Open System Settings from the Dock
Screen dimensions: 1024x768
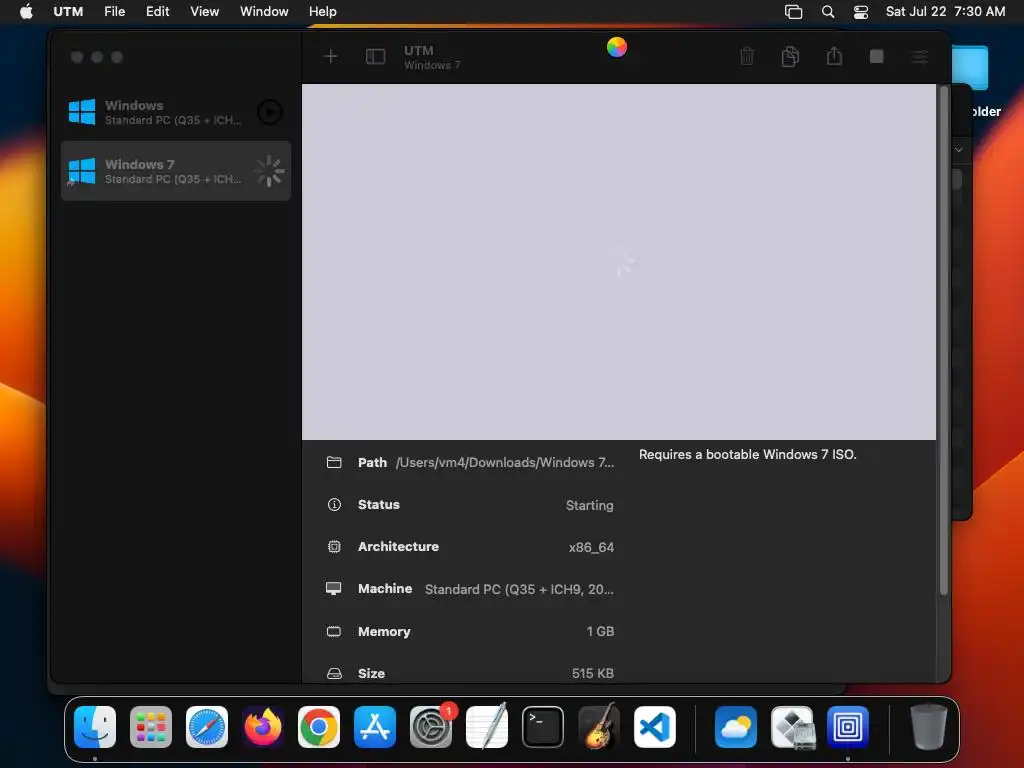(431, 726)
